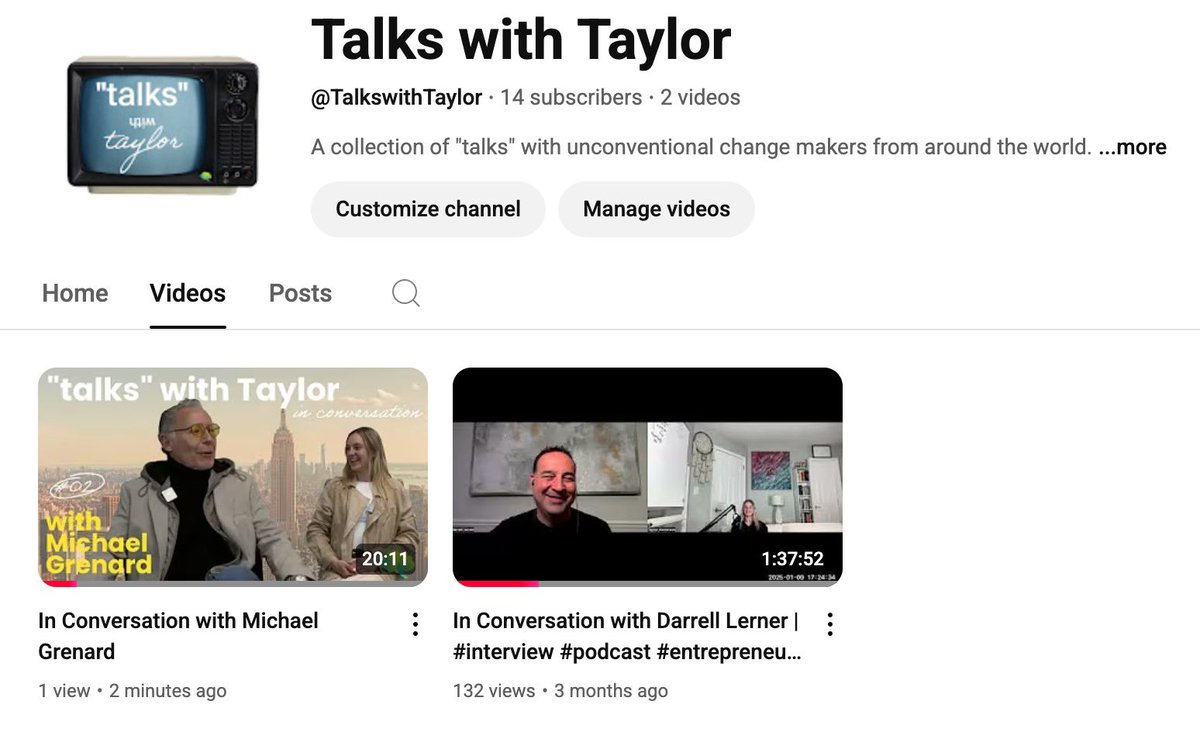Click the channel description text about change makers

click(x=701, y=147)
